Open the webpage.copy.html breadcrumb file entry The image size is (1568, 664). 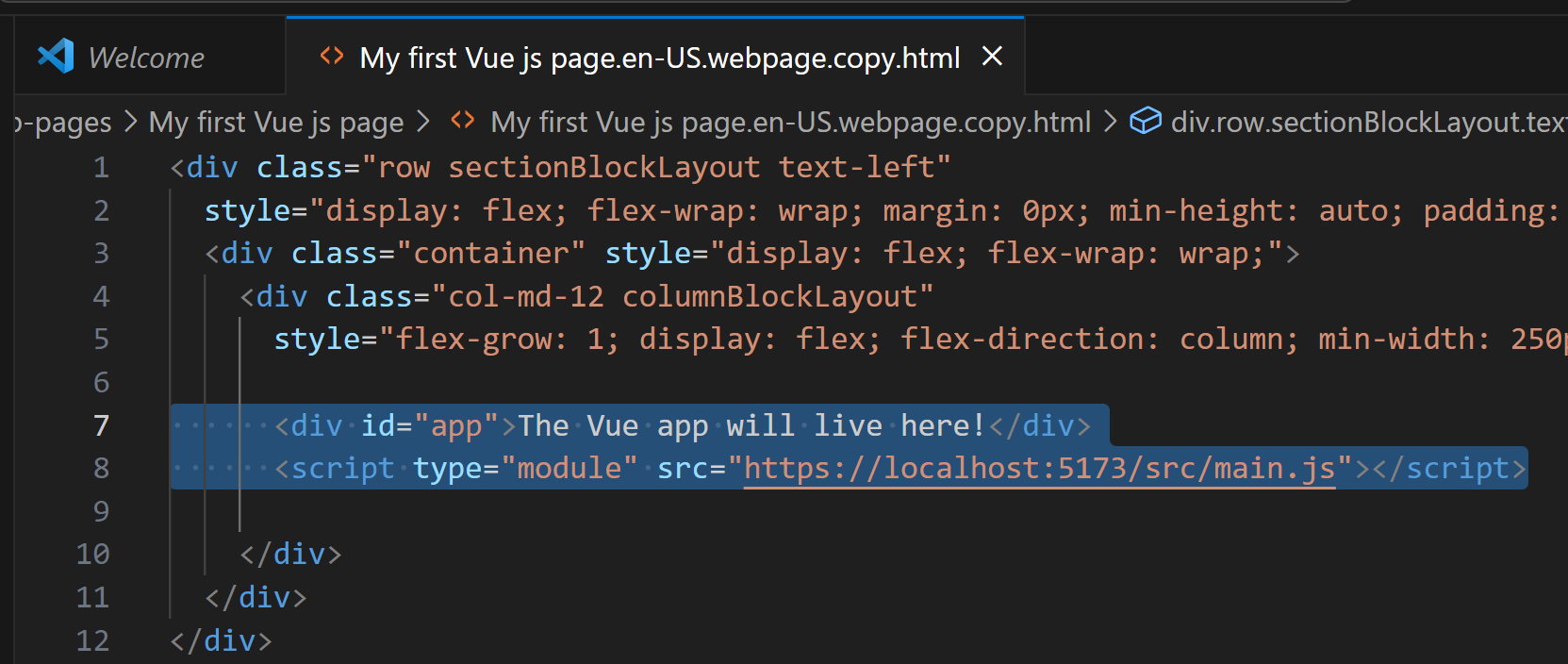click(790, 122)
